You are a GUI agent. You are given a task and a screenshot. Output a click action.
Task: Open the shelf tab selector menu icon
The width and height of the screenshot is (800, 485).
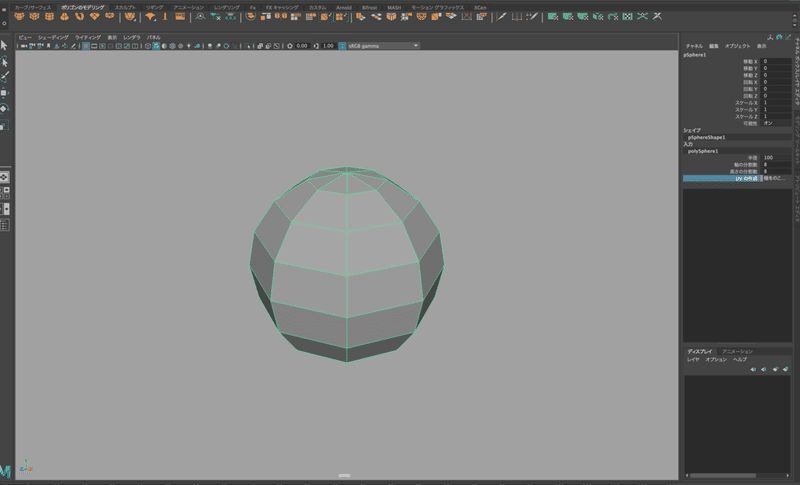[4, 9]
